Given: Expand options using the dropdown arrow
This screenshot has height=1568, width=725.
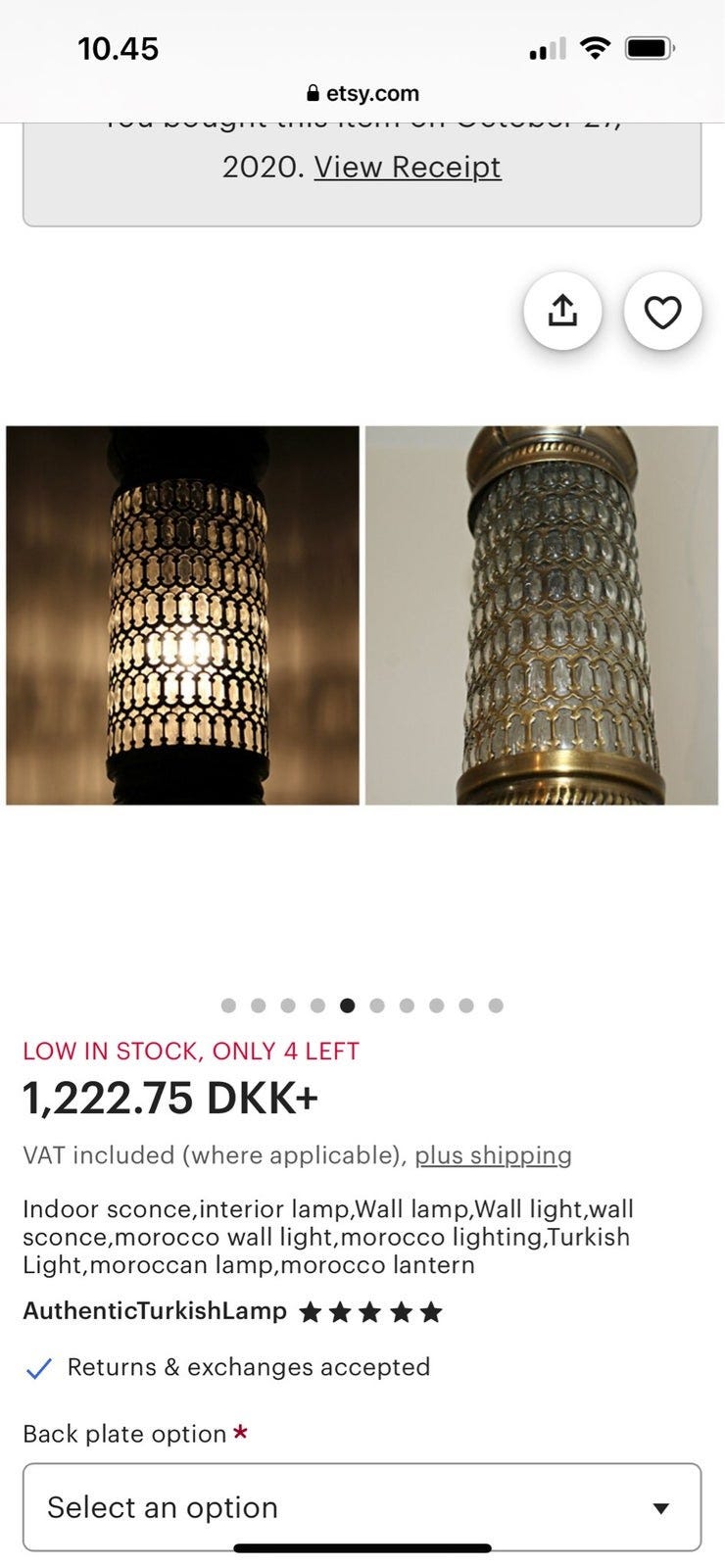Looking at the screenshot, I should pyautogui.click(x=661, y=1508).
